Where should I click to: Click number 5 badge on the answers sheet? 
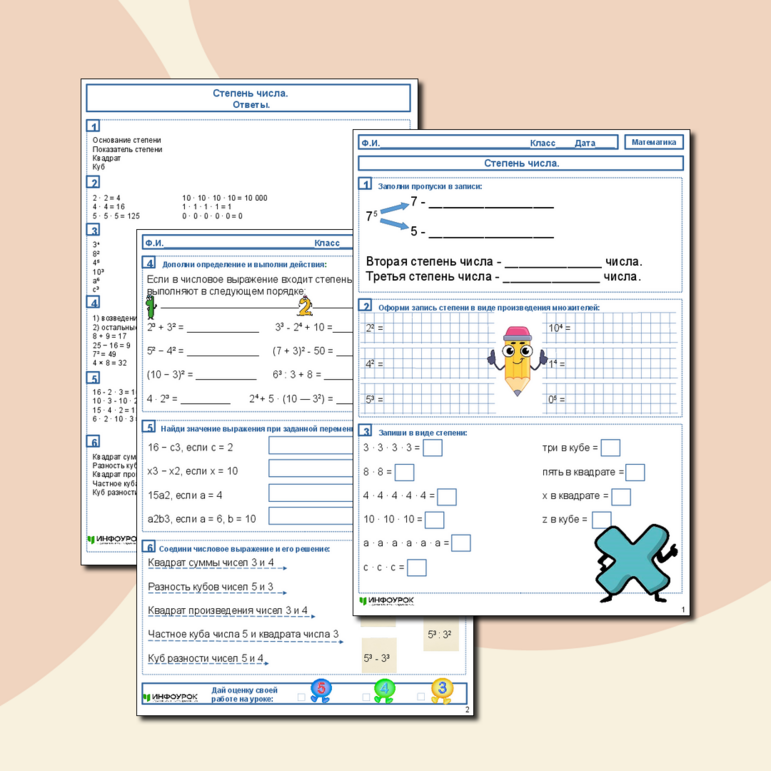(x=93, y=378)
